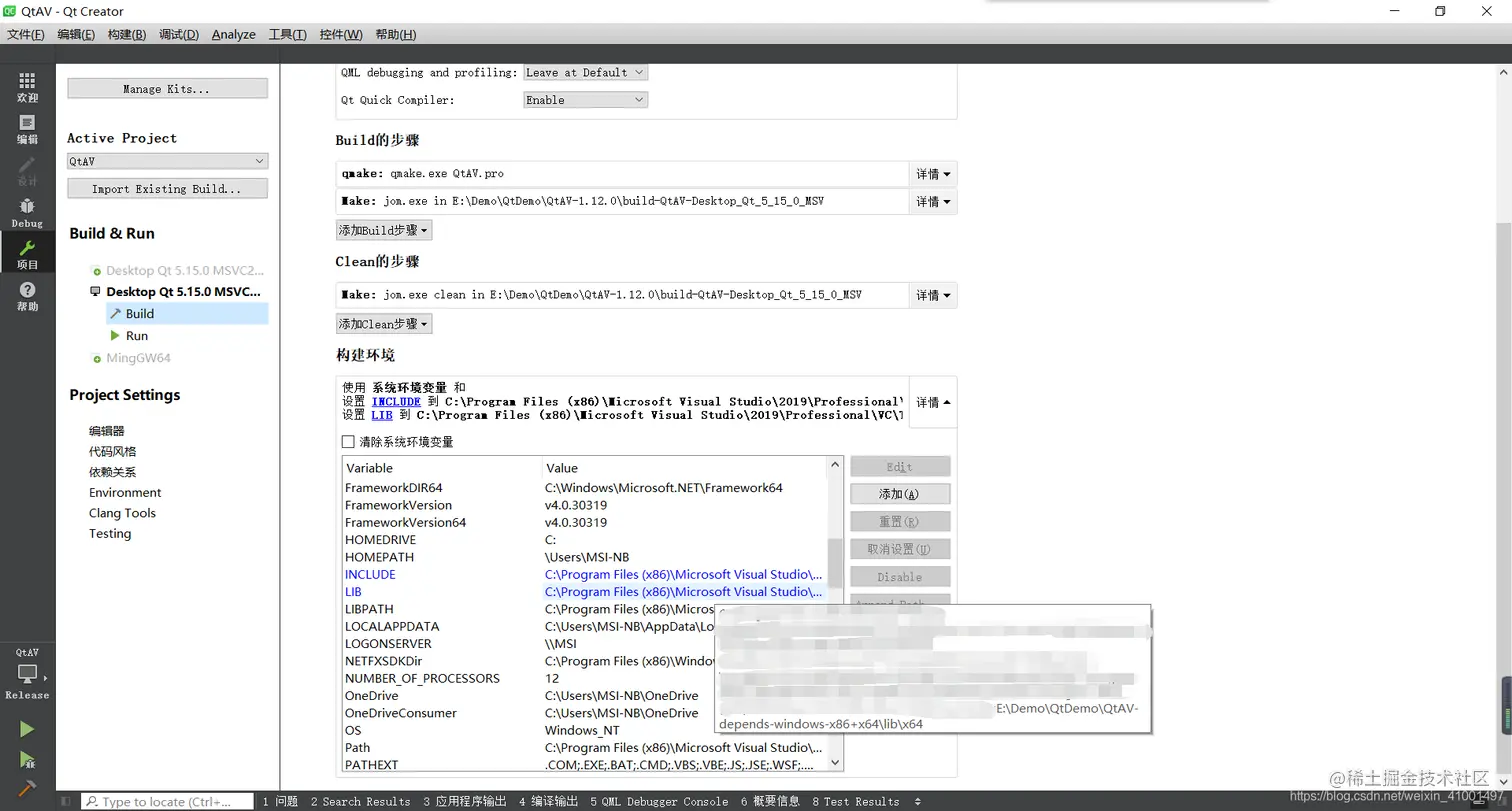Open the 文件(F) menu
This screenshot has height=811, width=1512.
pyautogui.click(x=25, y=34)
